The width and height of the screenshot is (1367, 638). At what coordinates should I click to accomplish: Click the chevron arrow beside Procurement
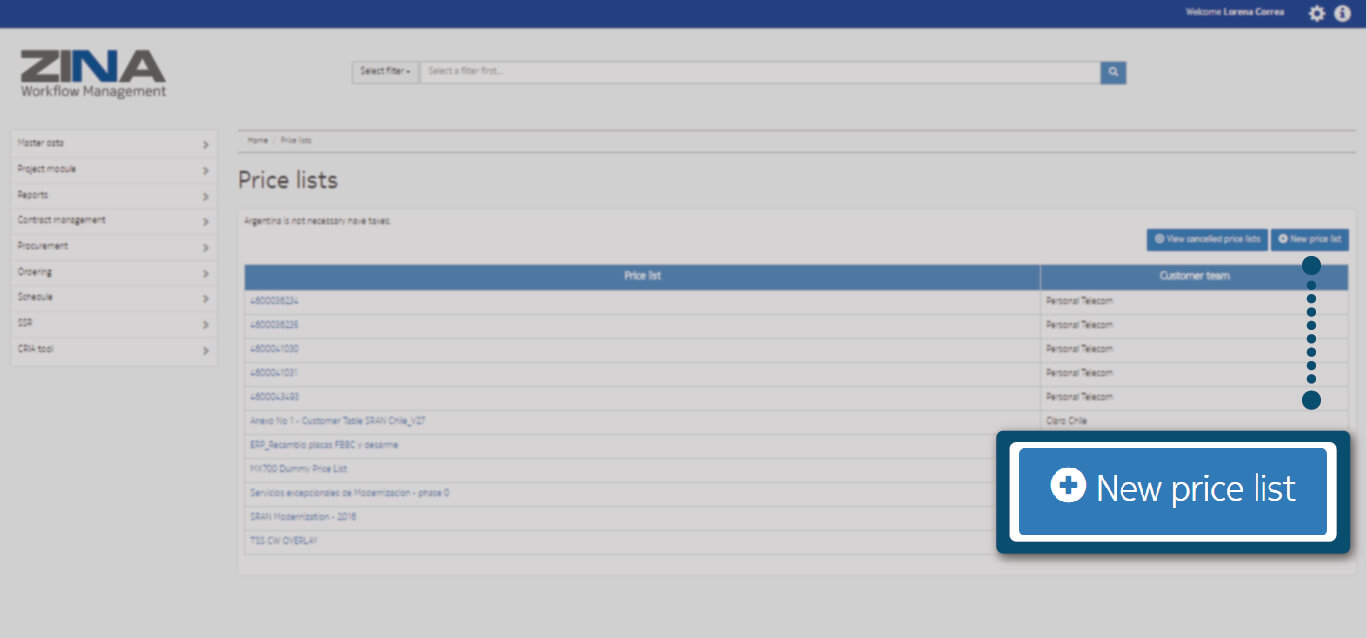pyautogui.click(x=205, y=248)
